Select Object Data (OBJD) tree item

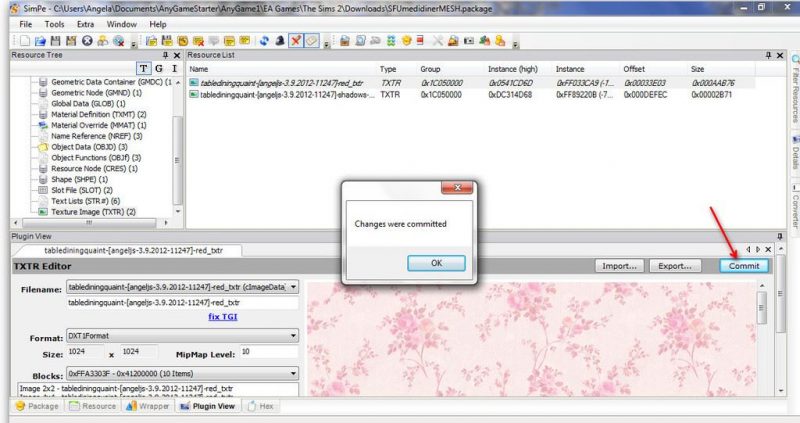click(x=89, y=147)
